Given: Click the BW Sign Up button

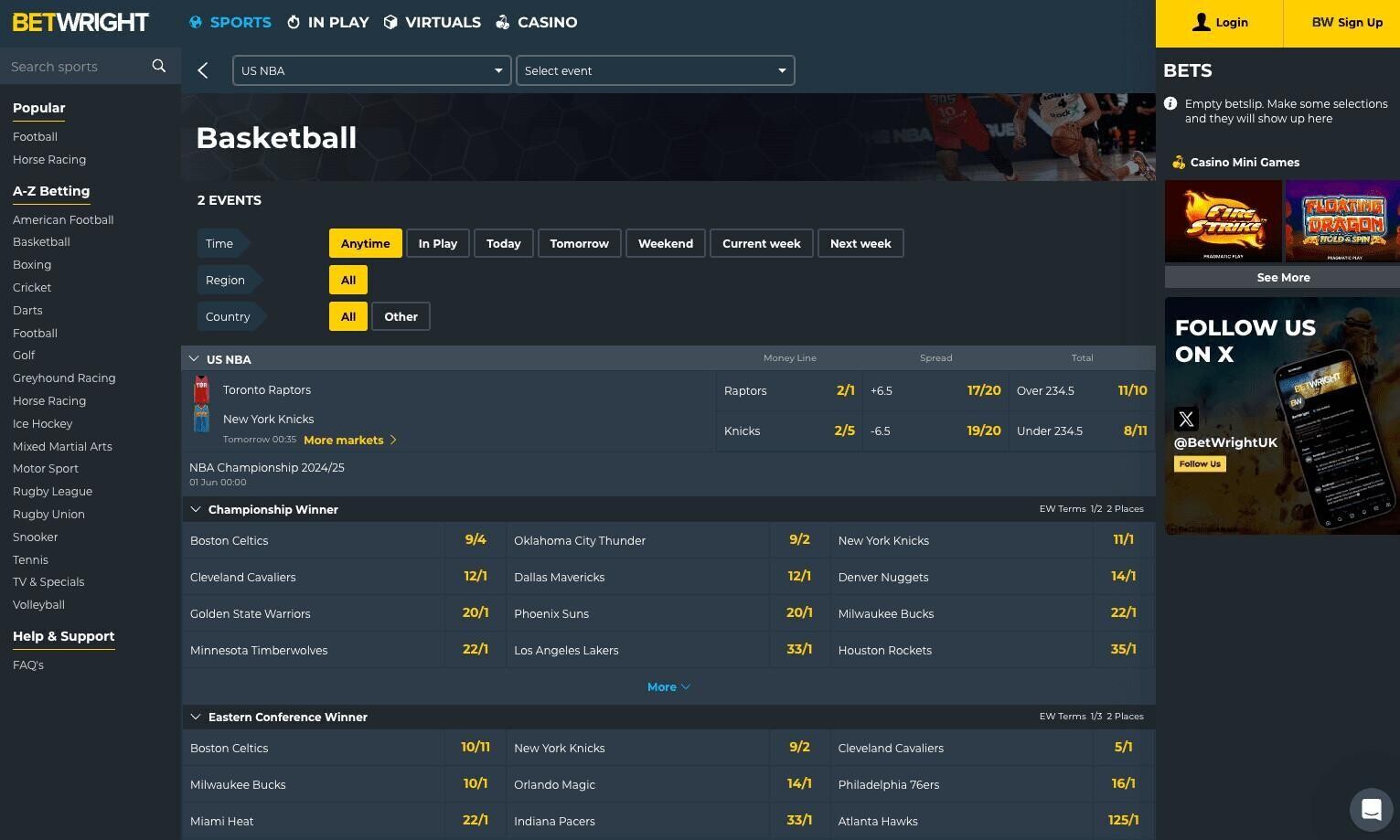Looking at the screenshot, I should tap(1347, 23).
